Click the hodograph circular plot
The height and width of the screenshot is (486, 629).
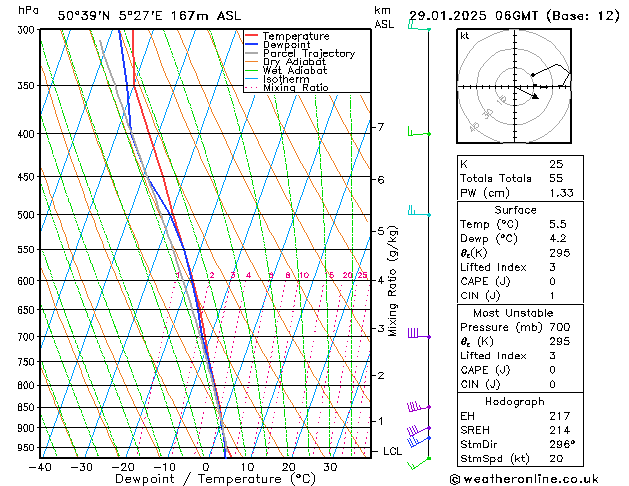point(516,87)
